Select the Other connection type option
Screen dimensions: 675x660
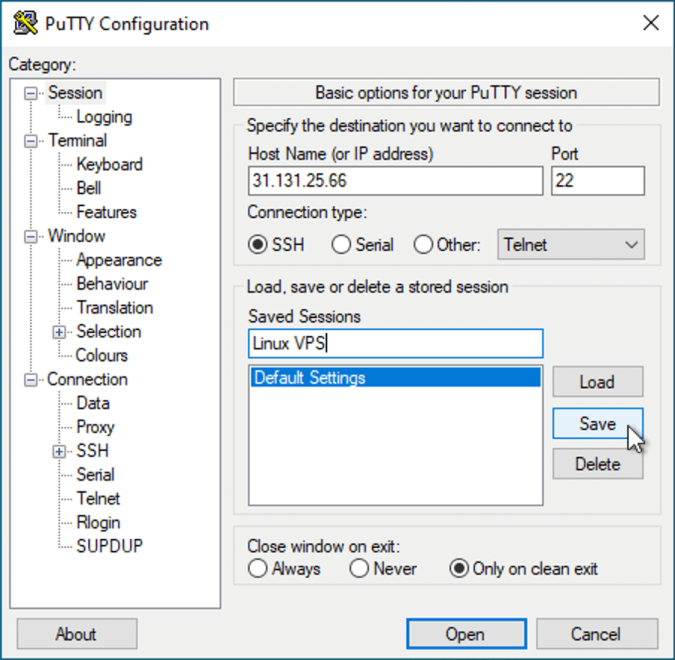point(423,244)
